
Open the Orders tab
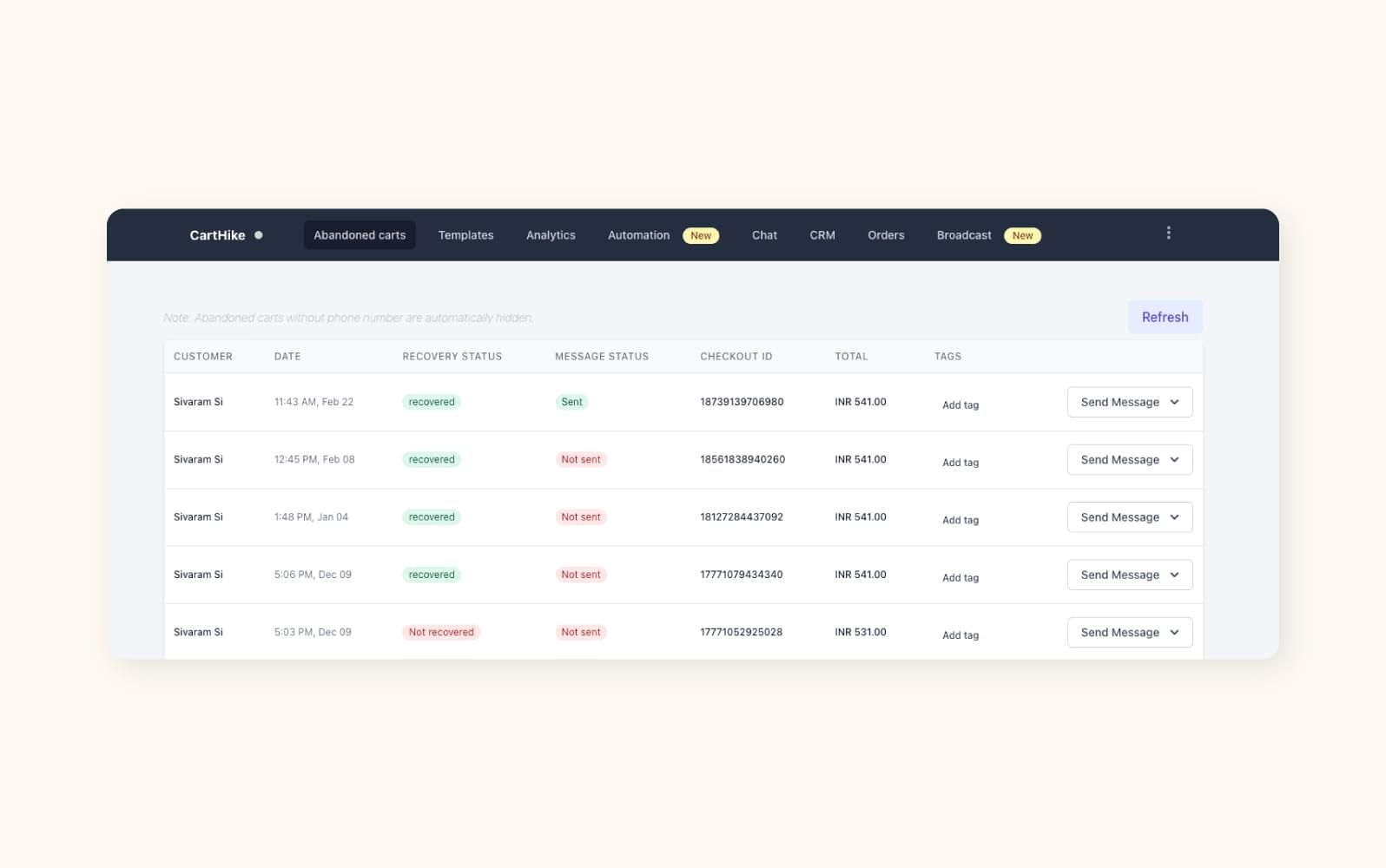886,235
